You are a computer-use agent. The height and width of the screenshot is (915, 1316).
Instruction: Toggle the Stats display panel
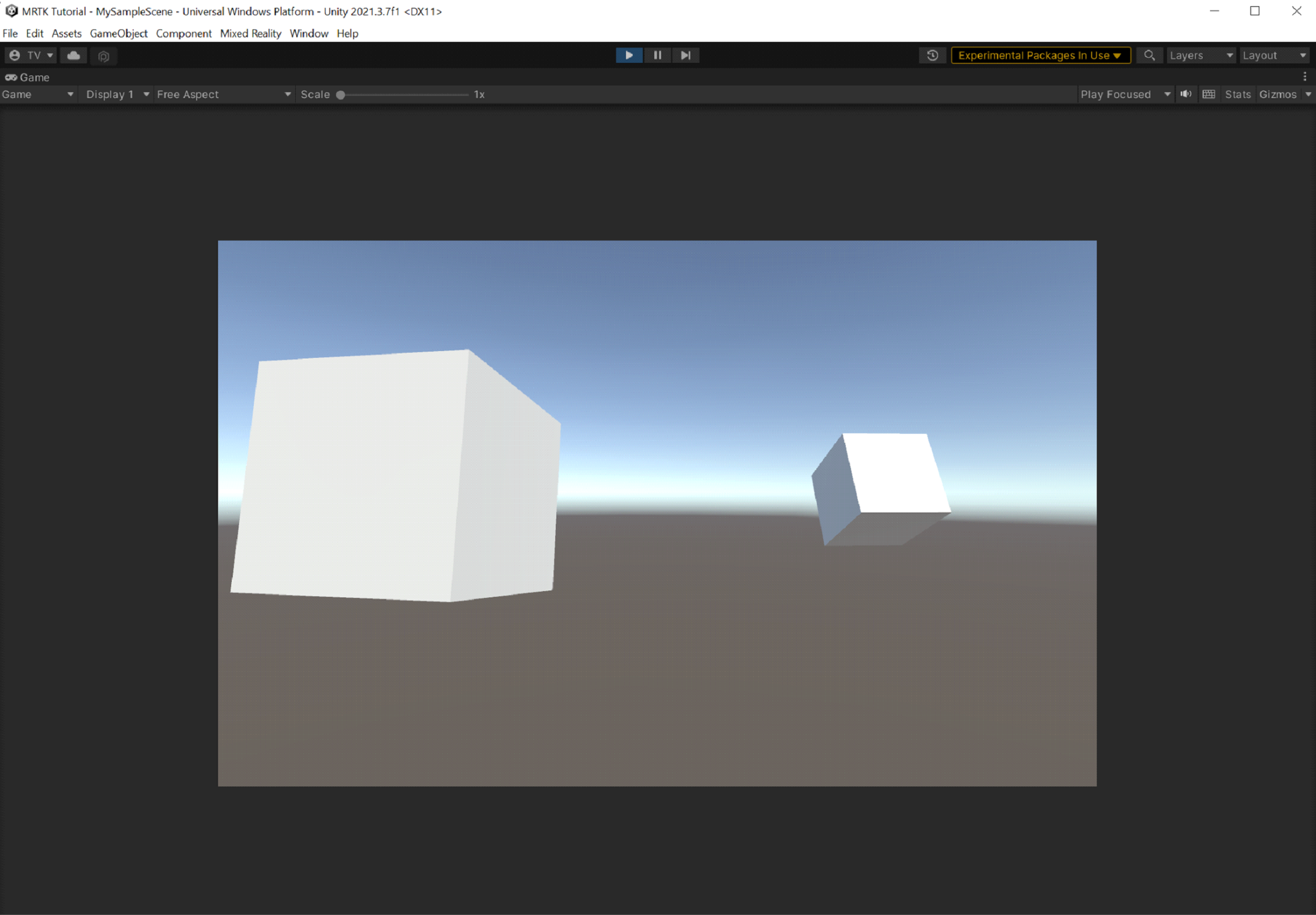(x=1238, y=94)
